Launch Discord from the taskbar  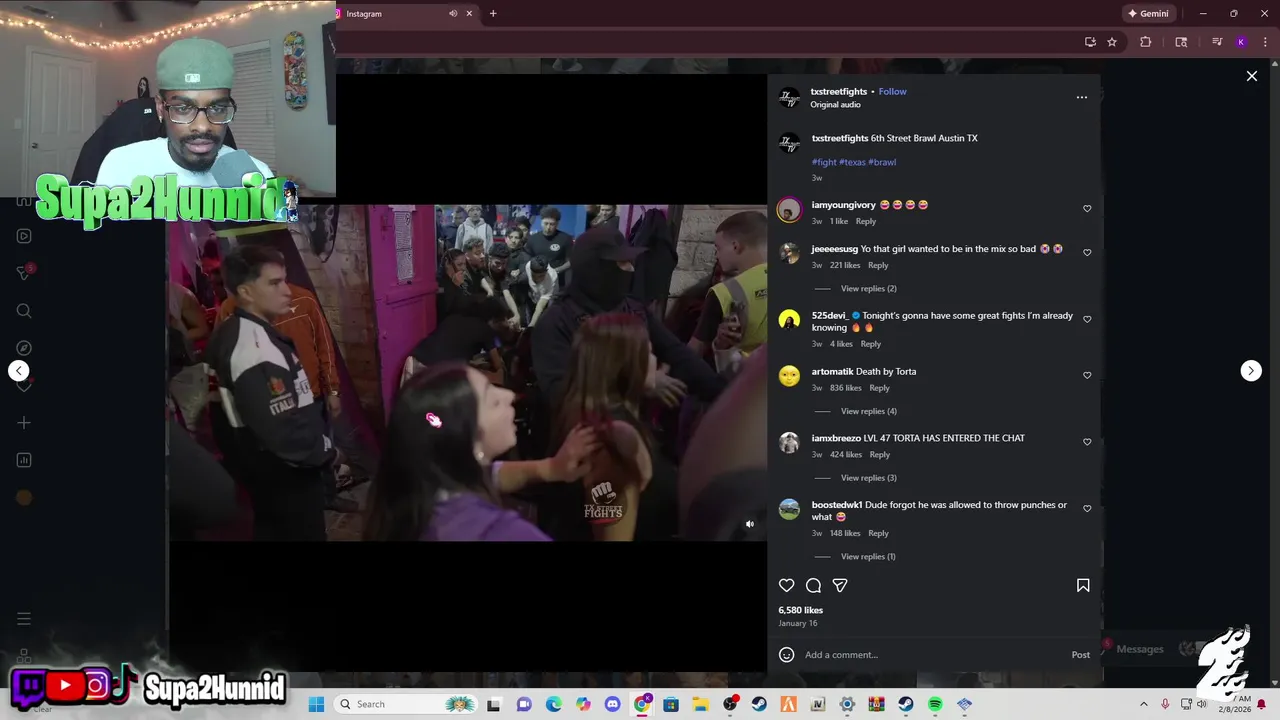pyautogui.click(x=612, y=705)
